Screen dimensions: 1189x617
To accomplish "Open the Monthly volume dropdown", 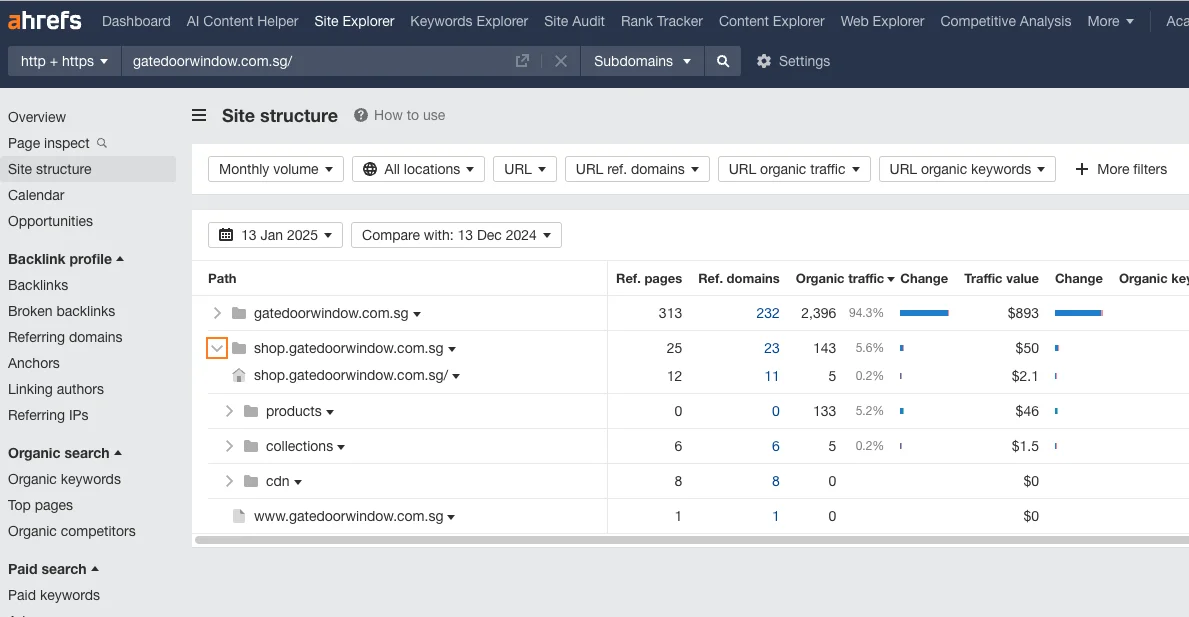I will pyautogui.click(x=276, y=169).
